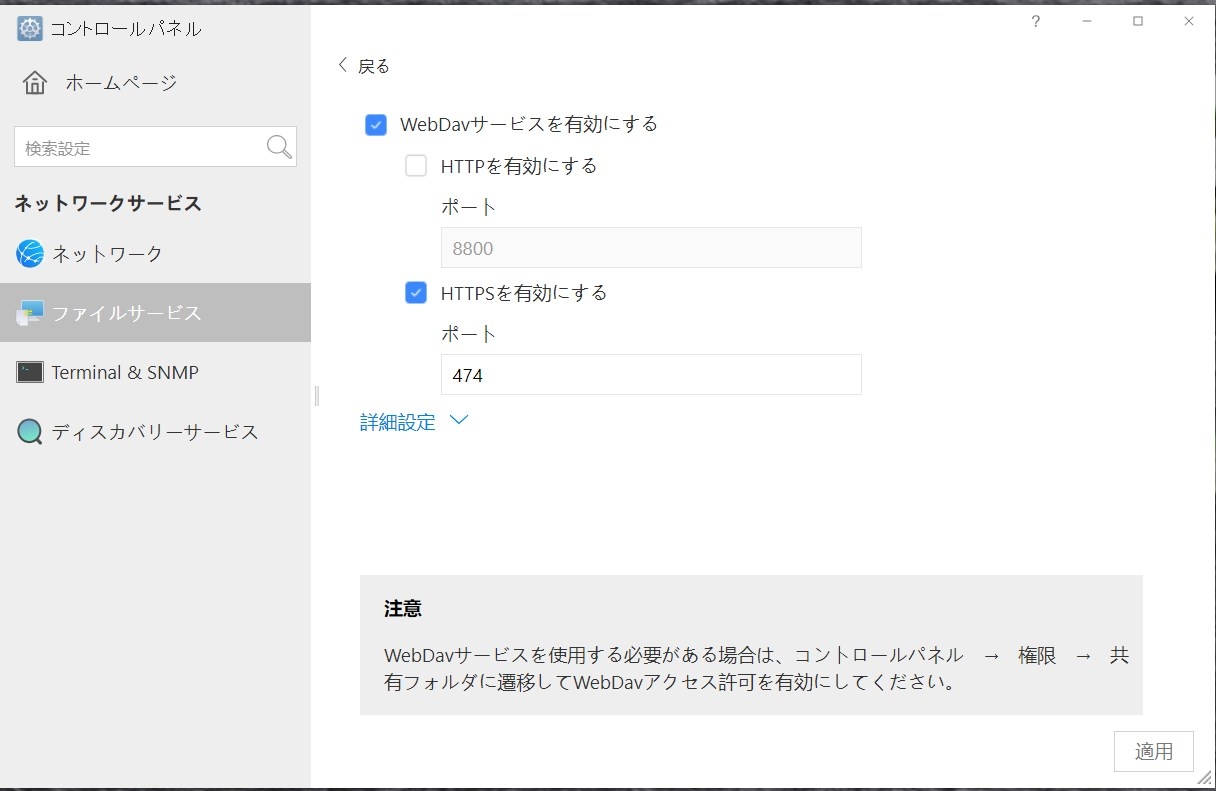Click the 検索設定 search input box
The image size is (1216, 791).
pos(140,148)
